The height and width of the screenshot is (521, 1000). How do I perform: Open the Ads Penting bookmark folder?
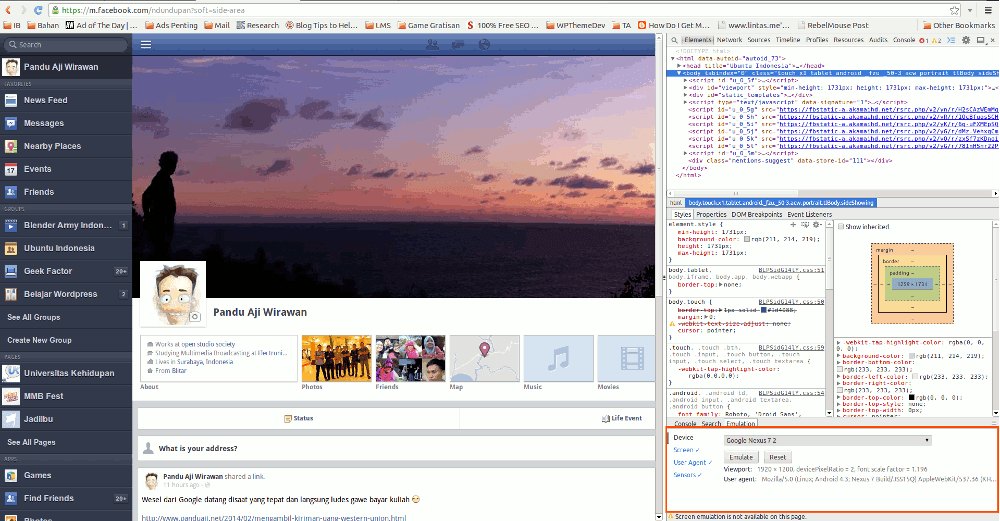(x=171, y=26)
